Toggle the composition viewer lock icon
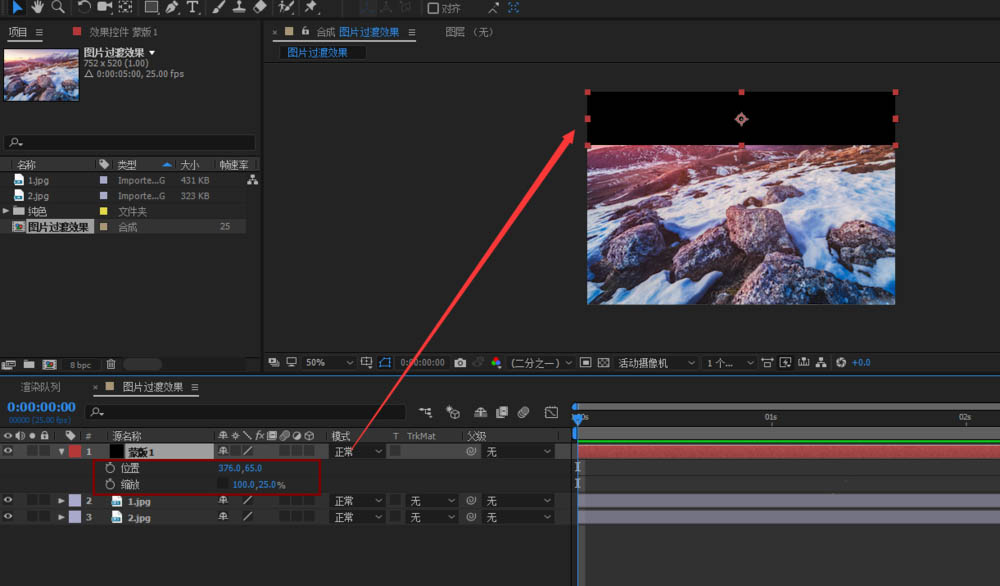The width and height of the screenshot is (1000, 586). point(305,31)
